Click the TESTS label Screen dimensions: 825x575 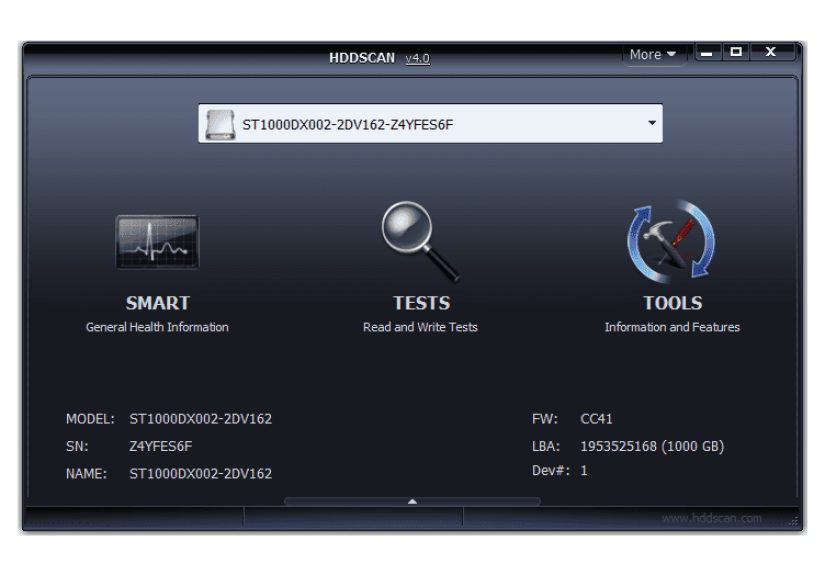pyautogui.click(x=421, y=303)
